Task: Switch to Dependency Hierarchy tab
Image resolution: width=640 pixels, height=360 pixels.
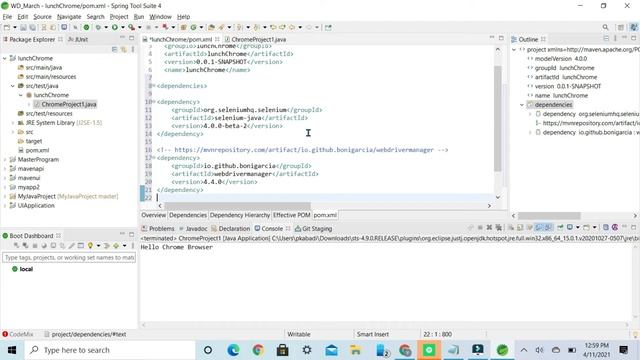Action: pyautogui.click(x=240, y=215)
